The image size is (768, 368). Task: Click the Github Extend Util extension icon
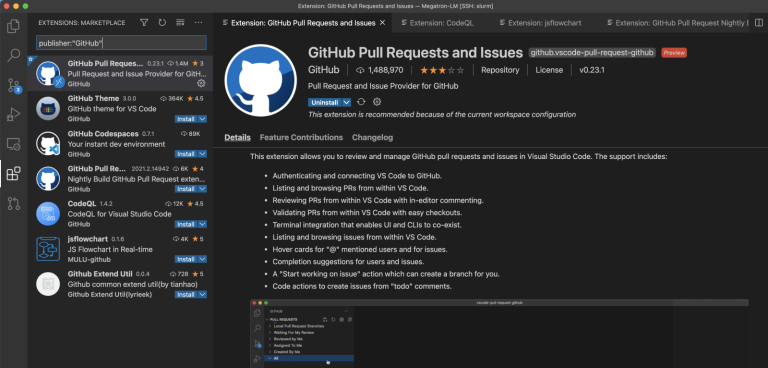pos(48,284)
